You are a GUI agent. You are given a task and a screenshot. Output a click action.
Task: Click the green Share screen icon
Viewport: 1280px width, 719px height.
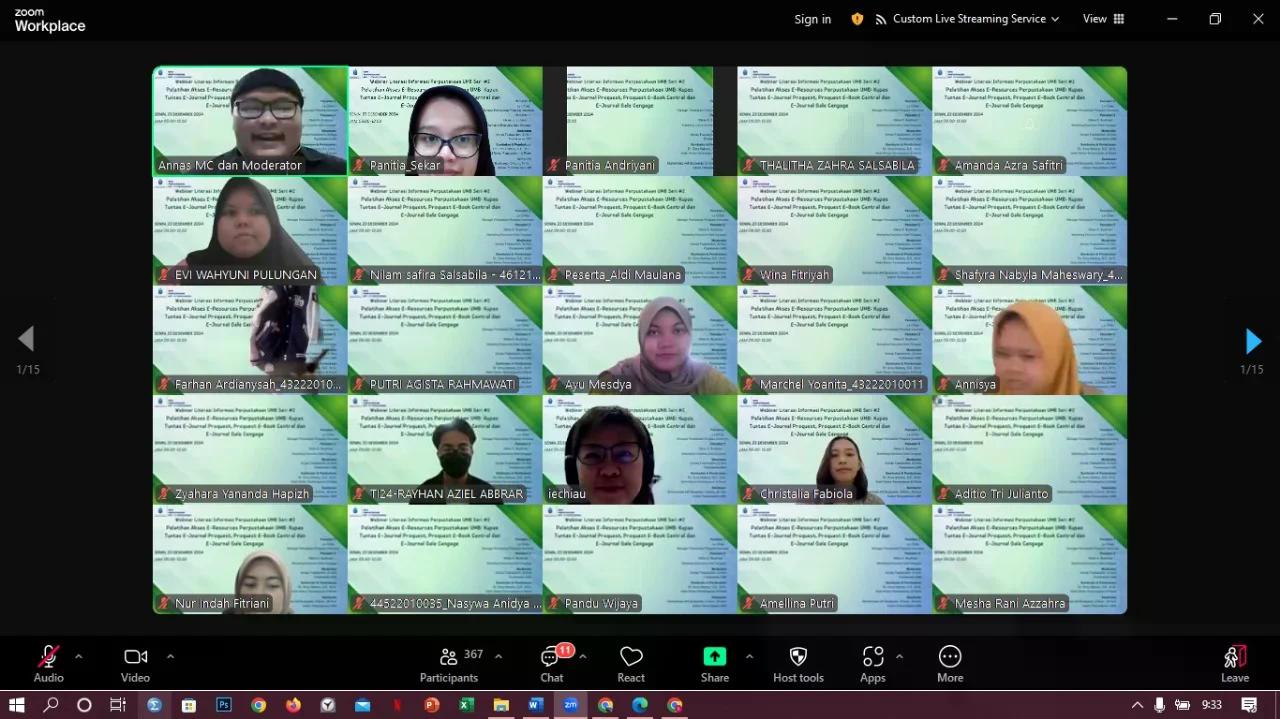[714, 657]
